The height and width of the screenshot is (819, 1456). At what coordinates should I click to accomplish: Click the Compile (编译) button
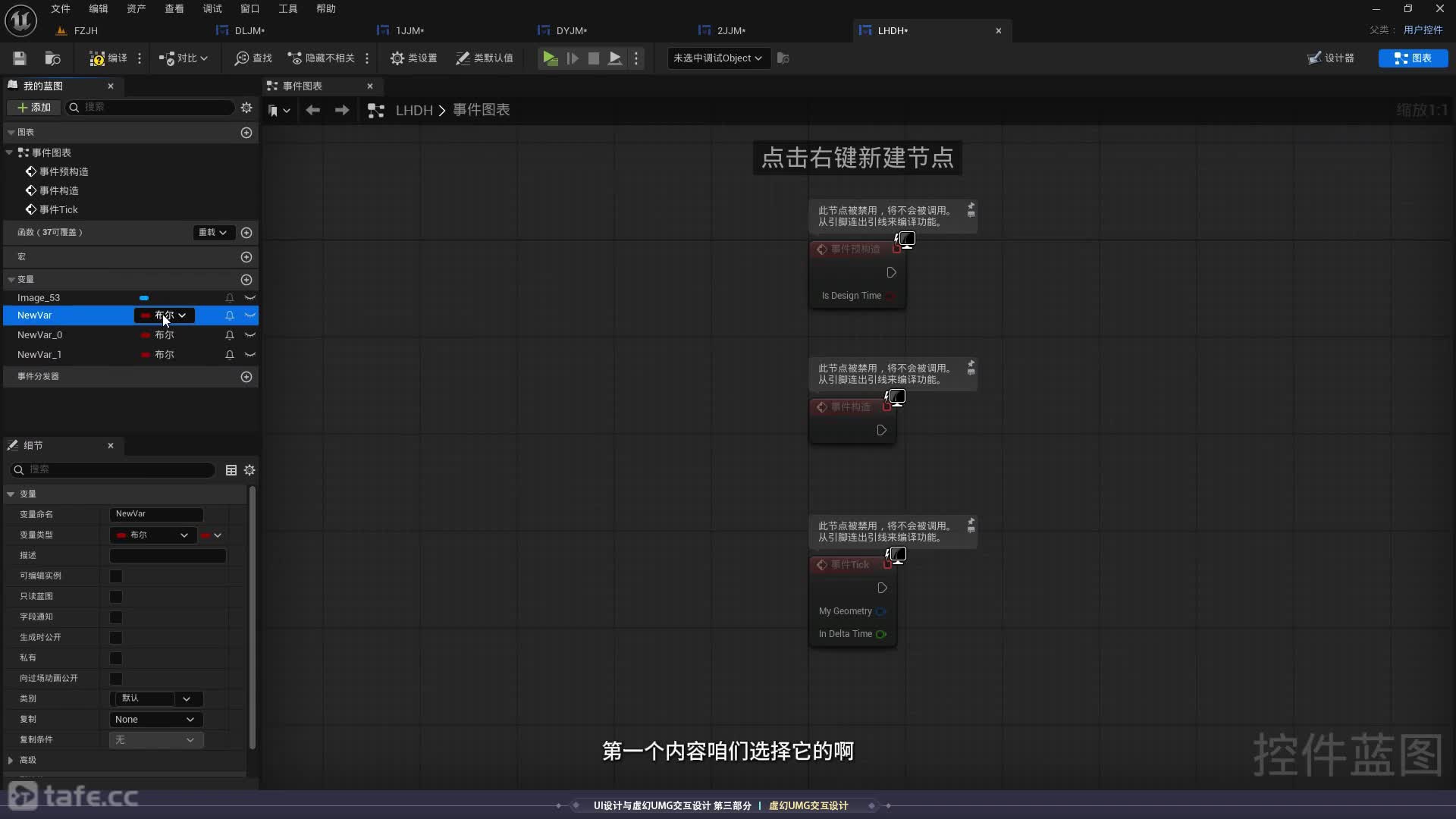tap(108, 58)
